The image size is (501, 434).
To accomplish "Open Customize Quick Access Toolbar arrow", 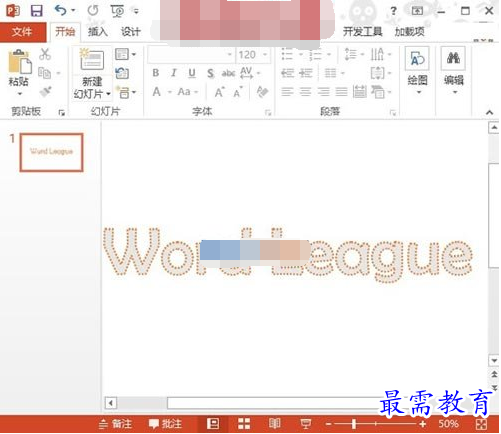I will coord(136,11).
